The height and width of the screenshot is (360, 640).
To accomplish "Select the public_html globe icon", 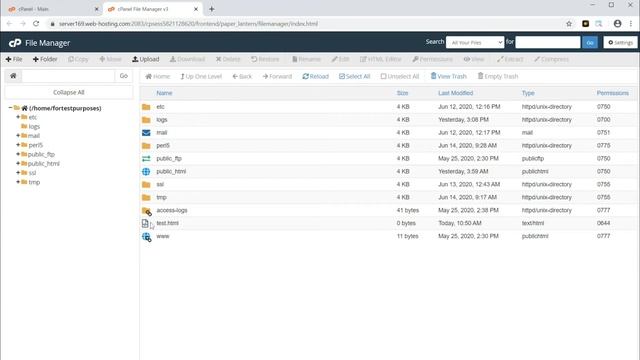I will click(146, 172).
